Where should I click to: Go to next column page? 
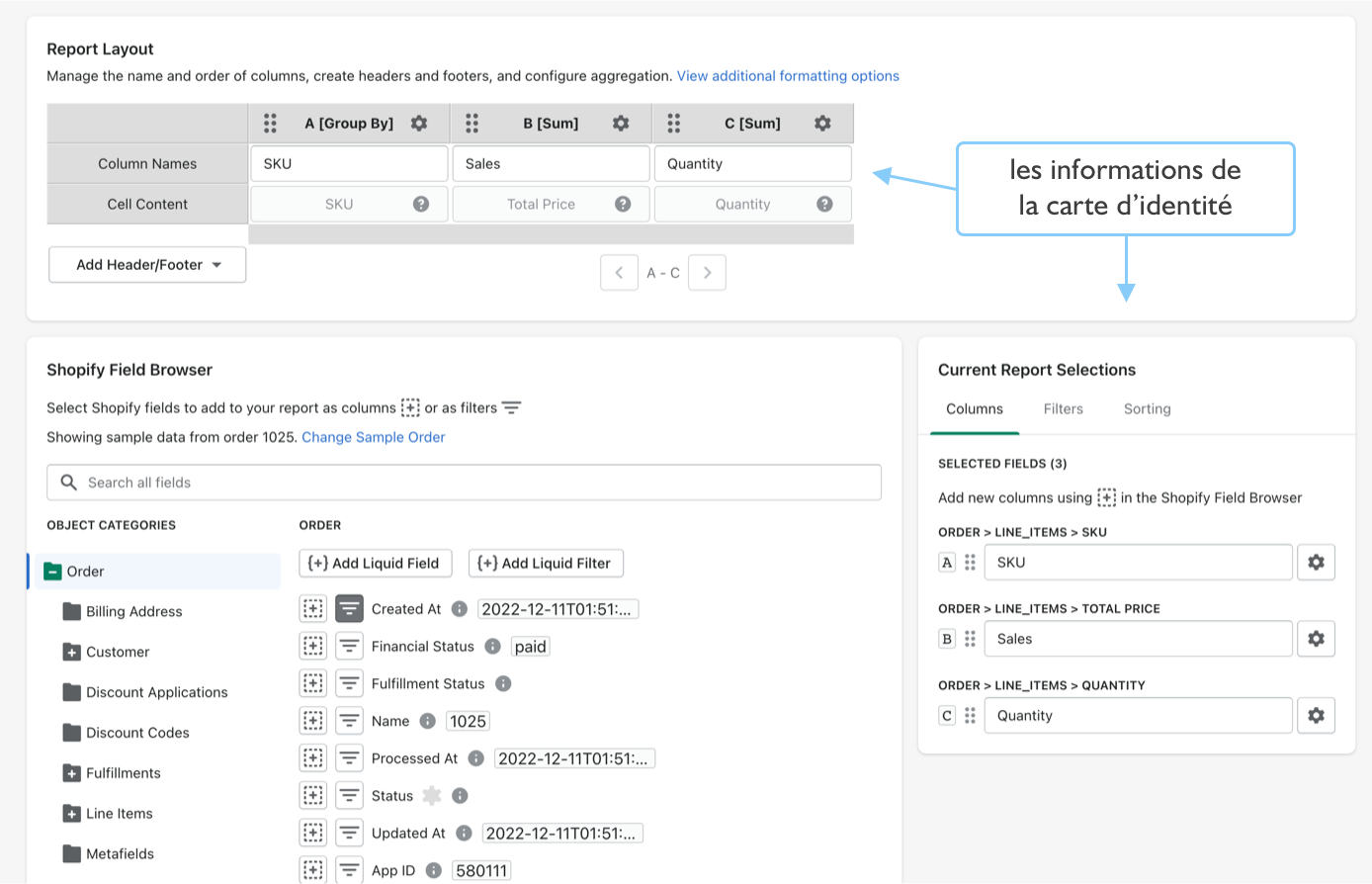pyautogui.click(x=708, y=273)
